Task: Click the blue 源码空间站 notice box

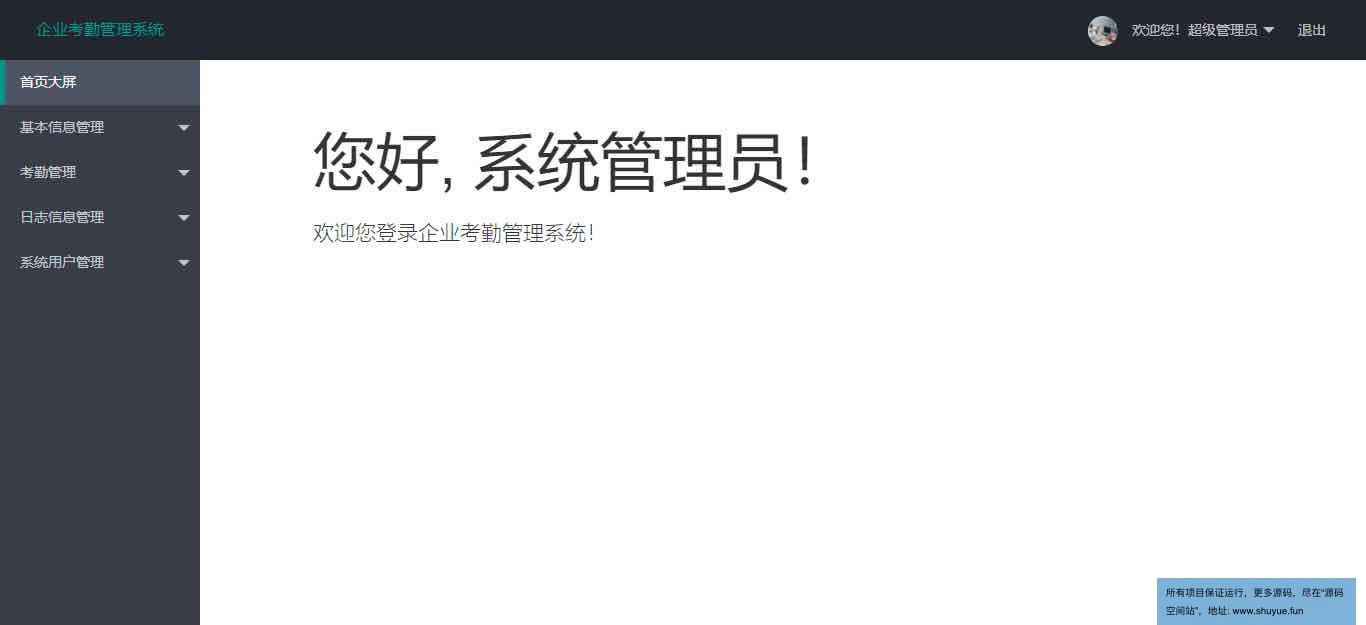Action: coord(1256,601)
